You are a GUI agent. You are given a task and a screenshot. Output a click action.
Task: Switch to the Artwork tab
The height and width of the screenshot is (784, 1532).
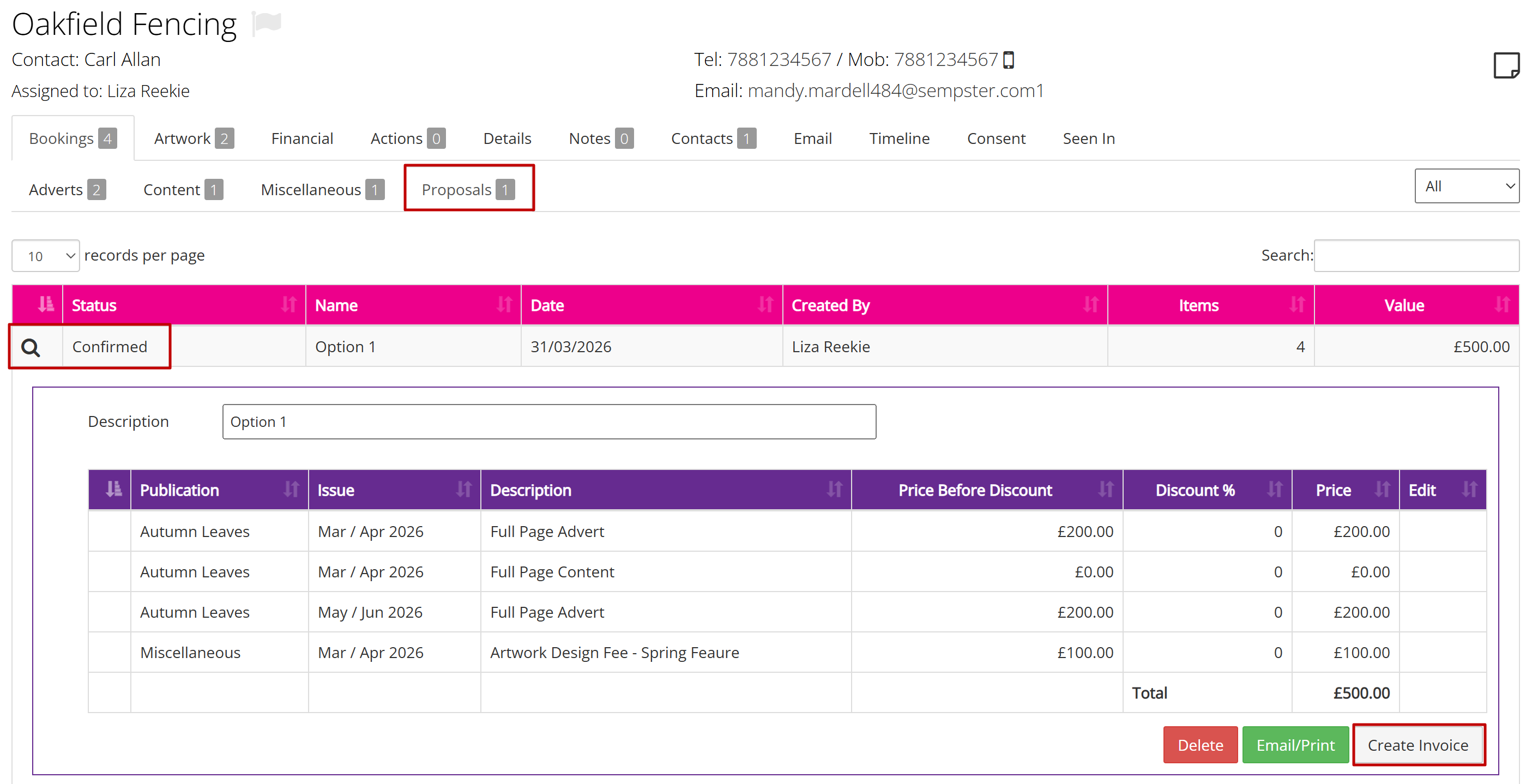(x=194, y=138)
